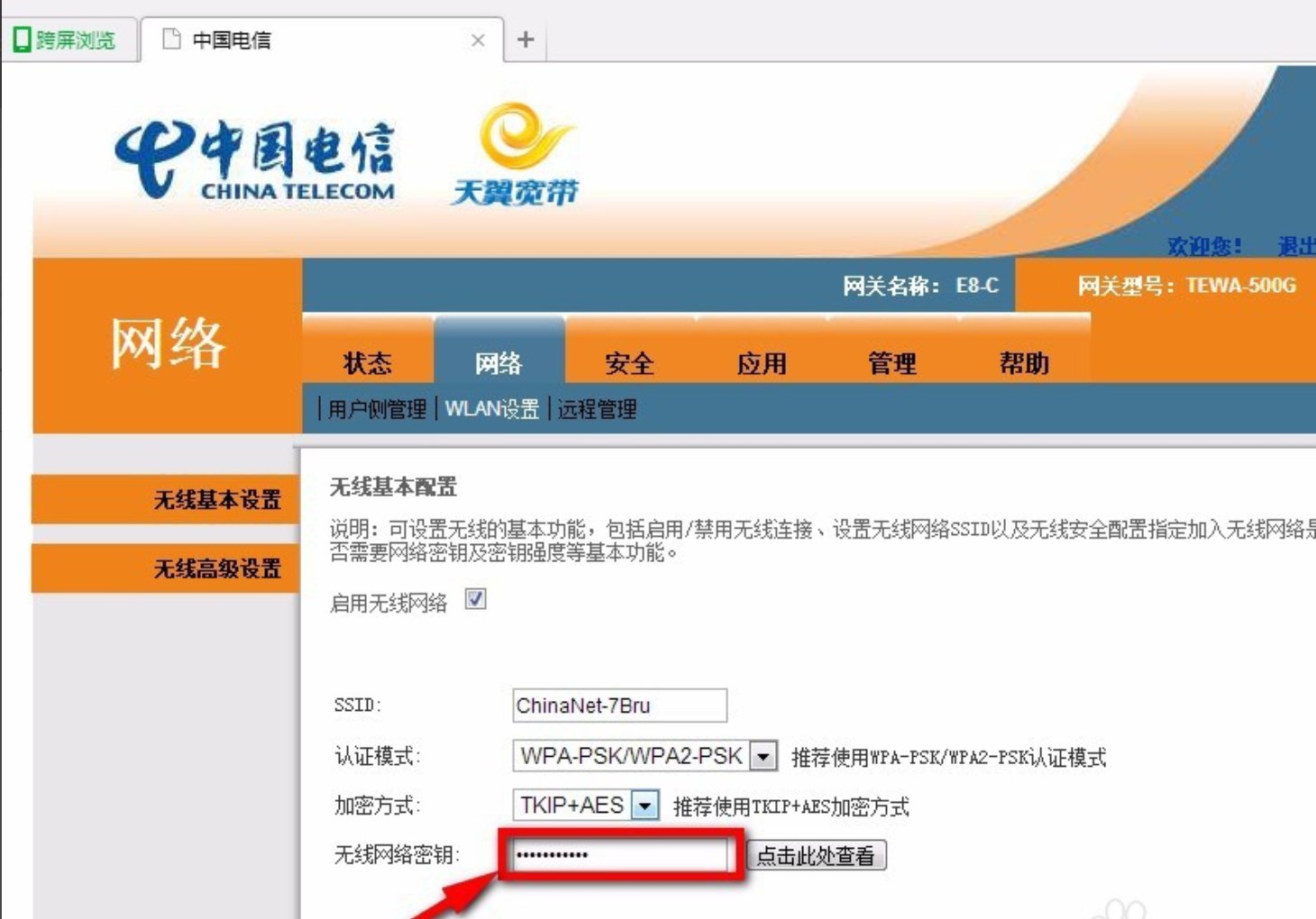
Task: Open the 应用 tab
Action: click(762, 362)
